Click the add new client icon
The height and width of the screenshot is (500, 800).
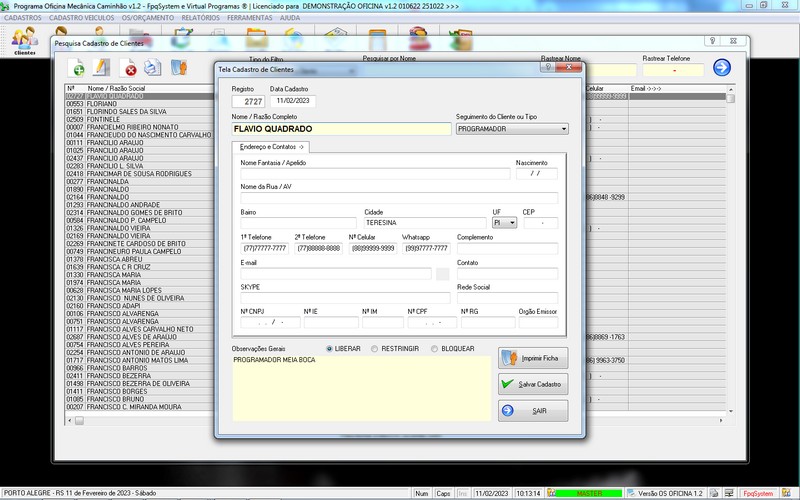click(77, 68)
